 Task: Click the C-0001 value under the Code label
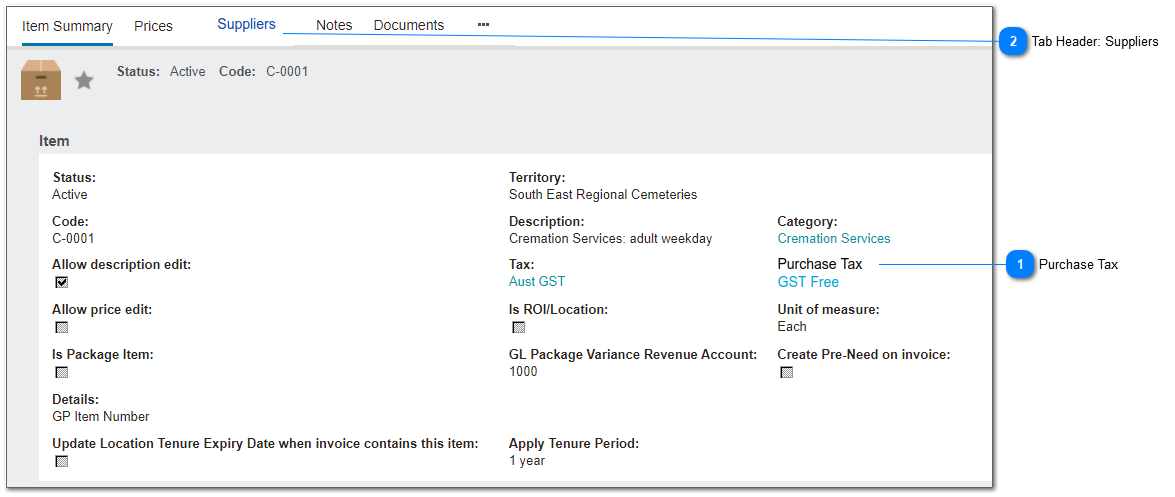point(73,238)
